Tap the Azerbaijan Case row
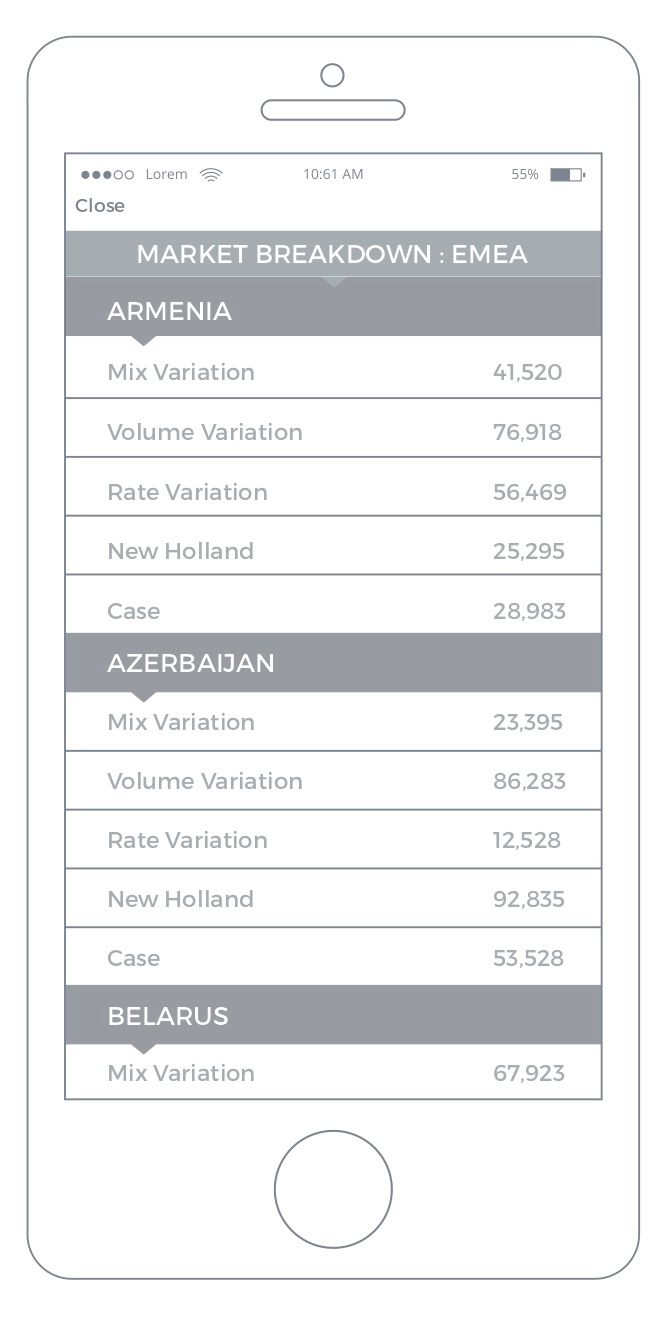The height and width of the screenshot is (1320, 666). (x=333, y=958)
